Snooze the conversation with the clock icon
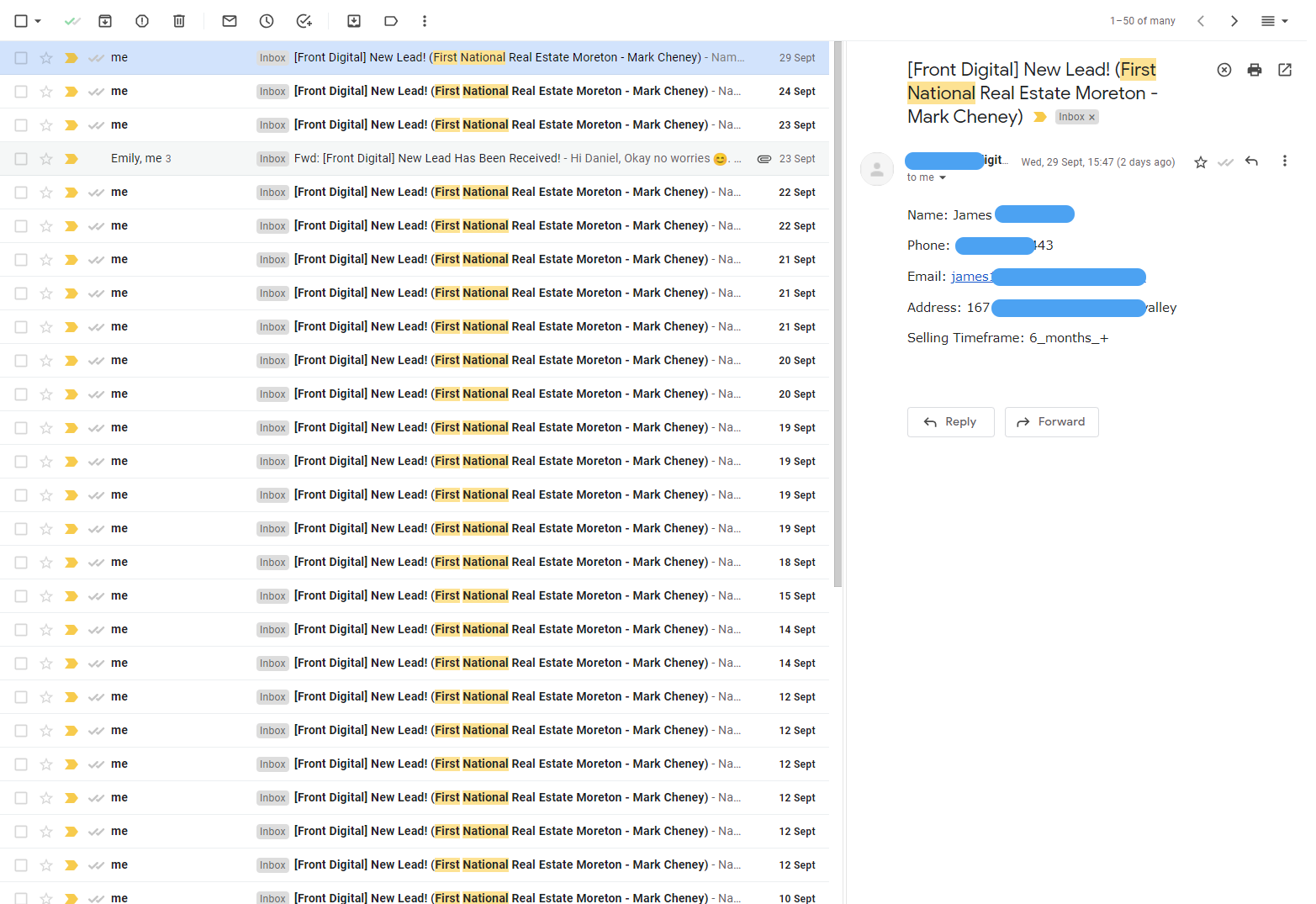This screenshot has width=1316, height=904. (x=267, y=21)
